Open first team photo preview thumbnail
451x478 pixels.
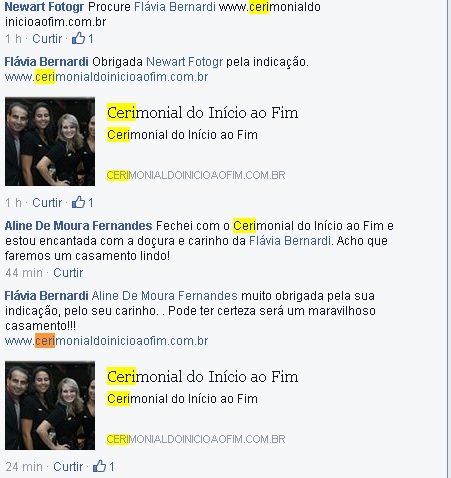(x=50, y=141)
